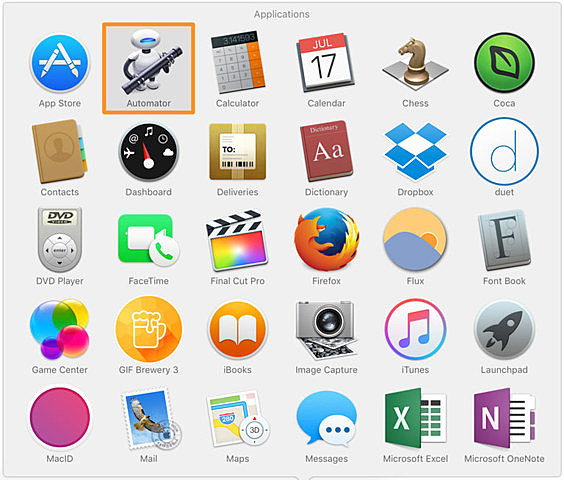
Task: Open the Calendar app icon
Action: pyautogui.click(x=326, y=62)
